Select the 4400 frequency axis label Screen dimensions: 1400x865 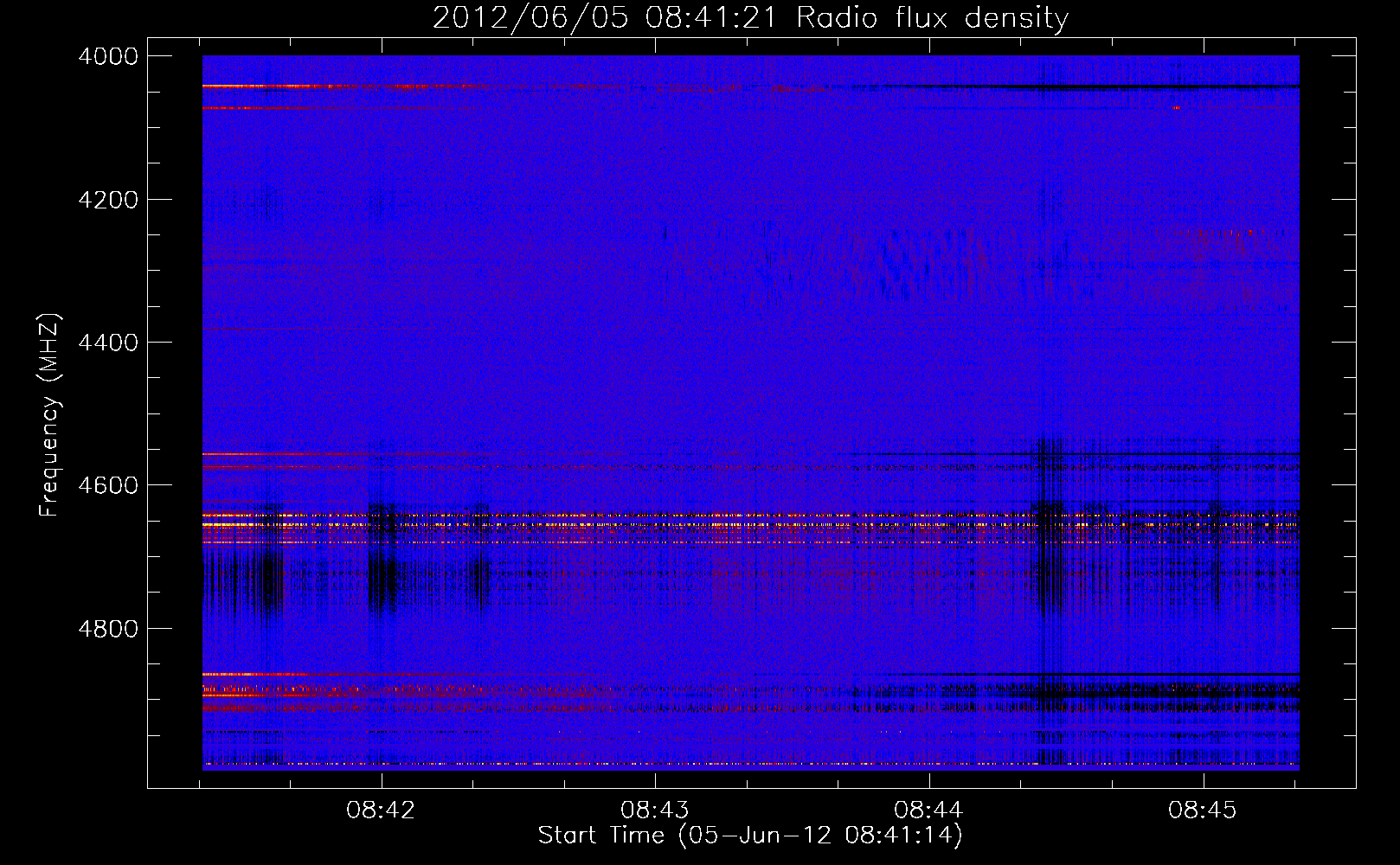[108, 343]
